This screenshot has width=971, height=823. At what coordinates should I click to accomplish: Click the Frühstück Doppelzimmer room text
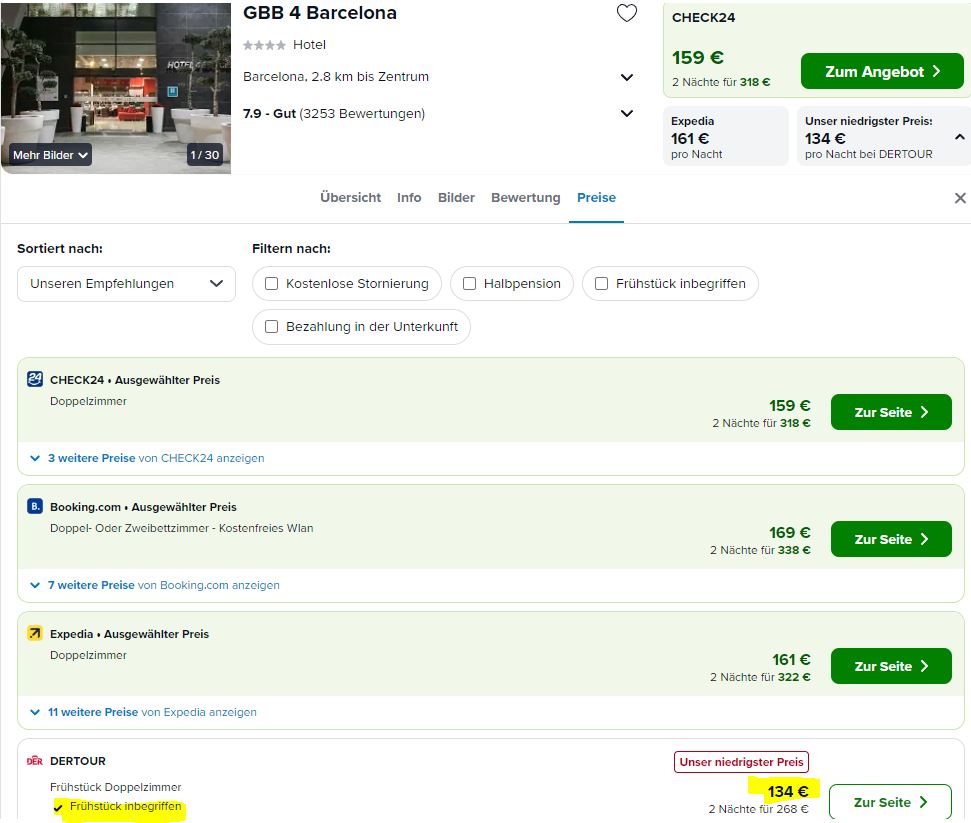tap(116, 787)
